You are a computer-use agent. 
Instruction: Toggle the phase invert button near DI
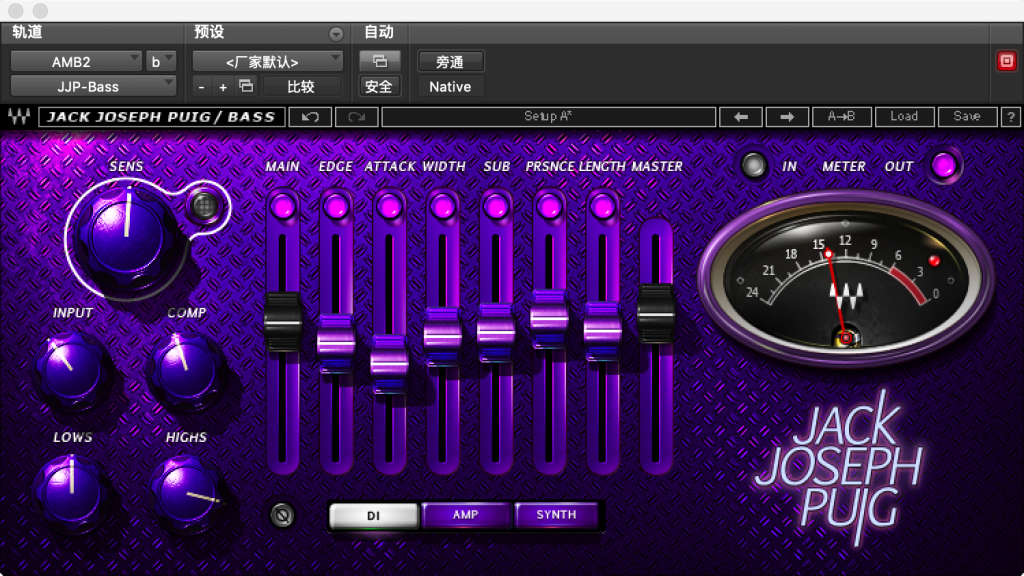pyautogui.click(x=282, y=515)
